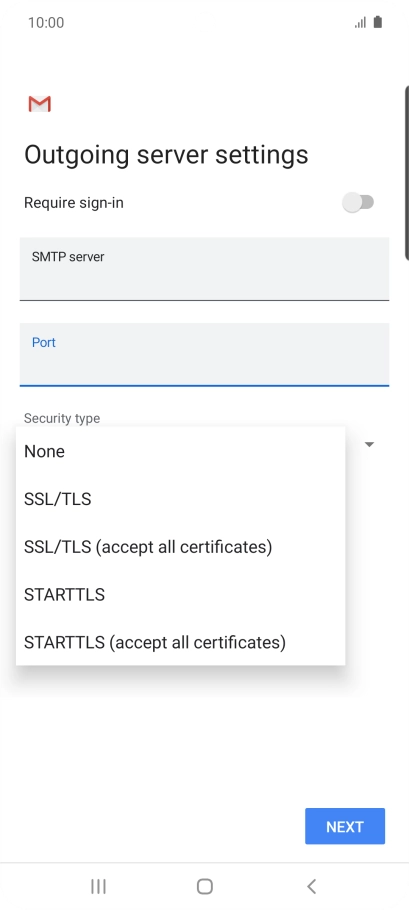Select the STARTTLS option
409x910 pixels.
180,594
